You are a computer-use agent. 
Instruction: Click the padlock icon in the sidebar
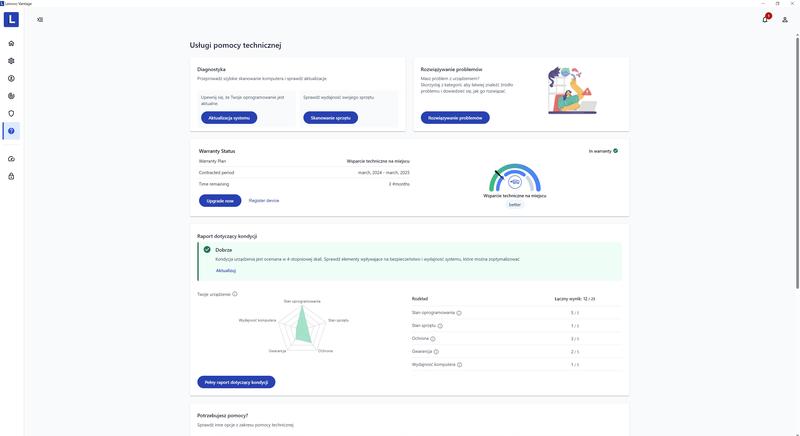(x=11, y=177)
